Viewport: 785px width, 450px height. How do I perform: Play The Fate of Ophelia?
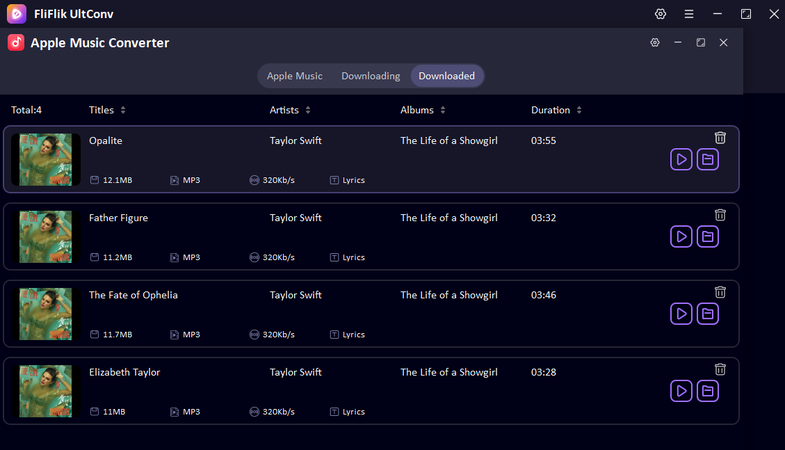[x=681, y=314]
